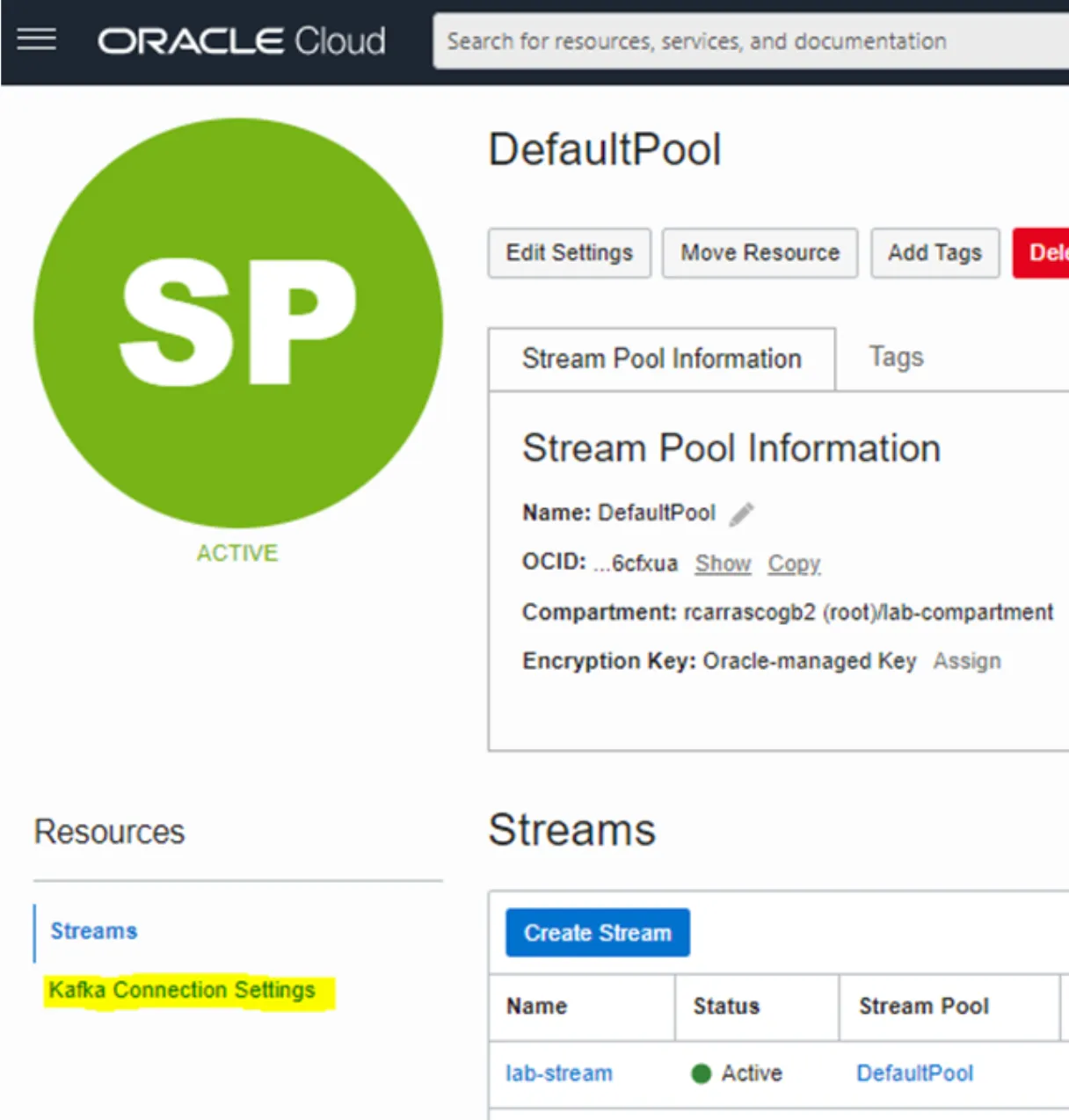Click the red Delete button
The width and height of the screenshot is (1069, 1120).
tap(1042, 253)
